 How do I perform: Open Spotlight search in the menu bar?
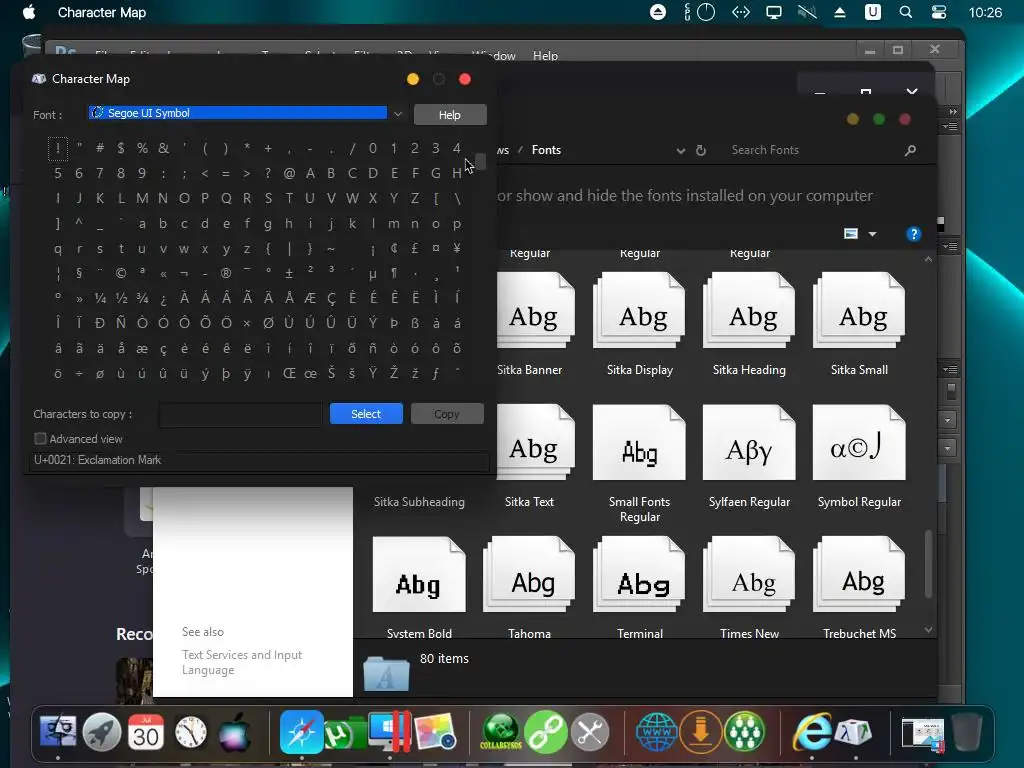point(906,12)
